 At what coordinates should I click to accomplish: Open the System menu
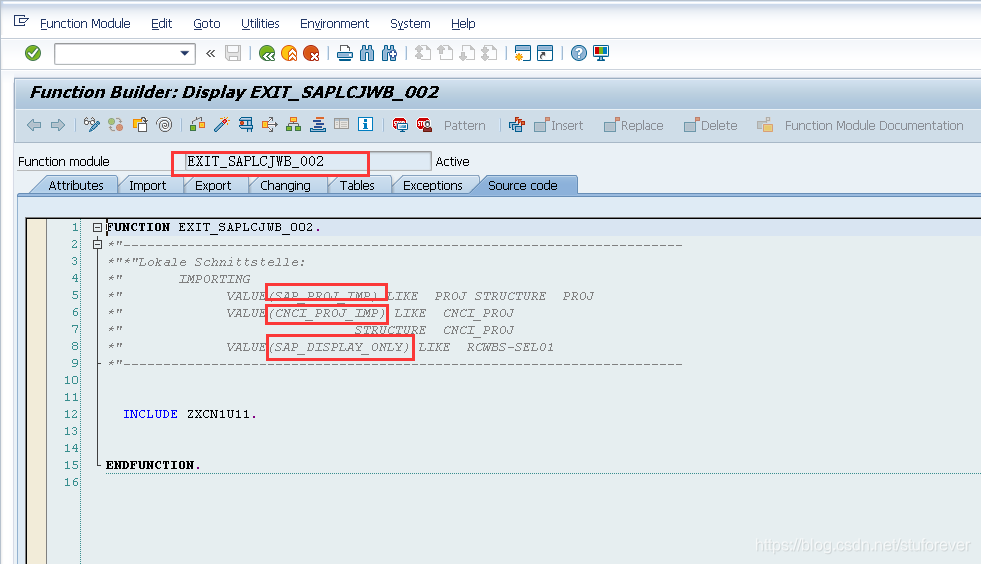point(410,24)
